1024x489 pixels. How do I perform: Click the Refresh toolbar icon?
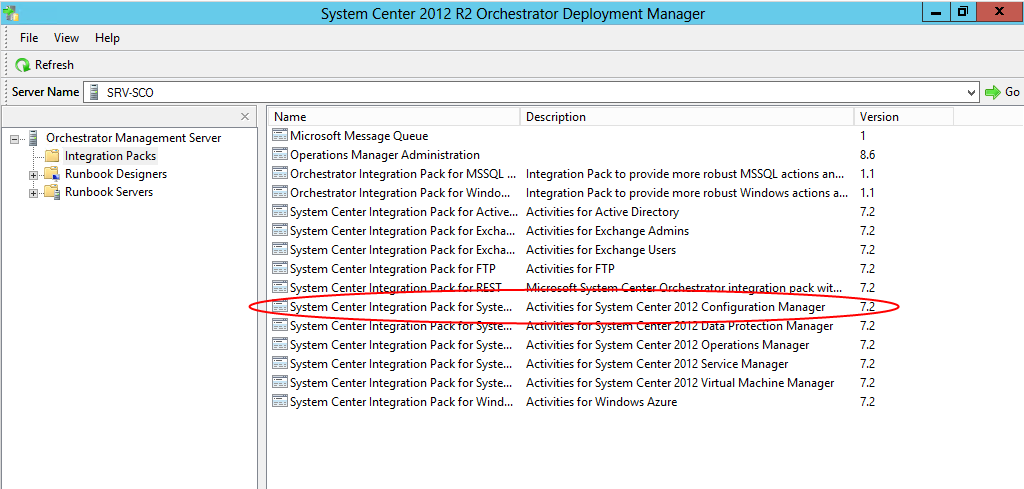[x=23, y=65]
